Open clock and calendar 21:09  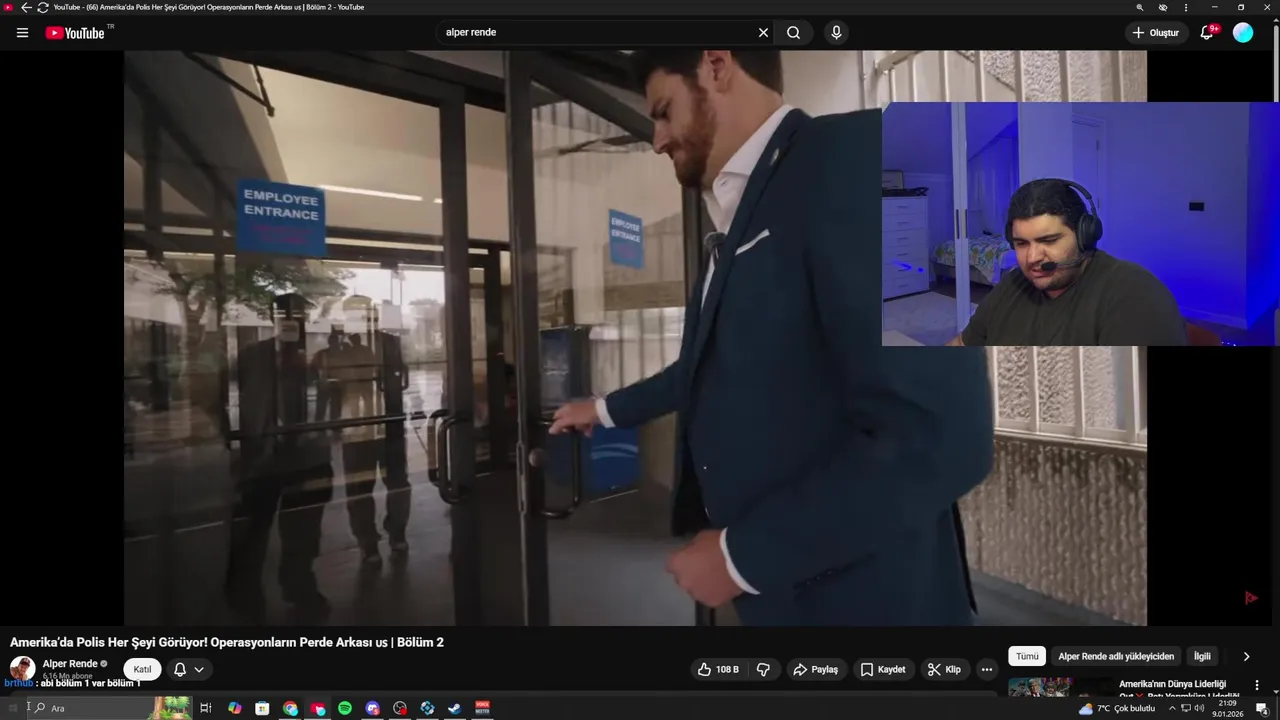[x=1227, y=708]
